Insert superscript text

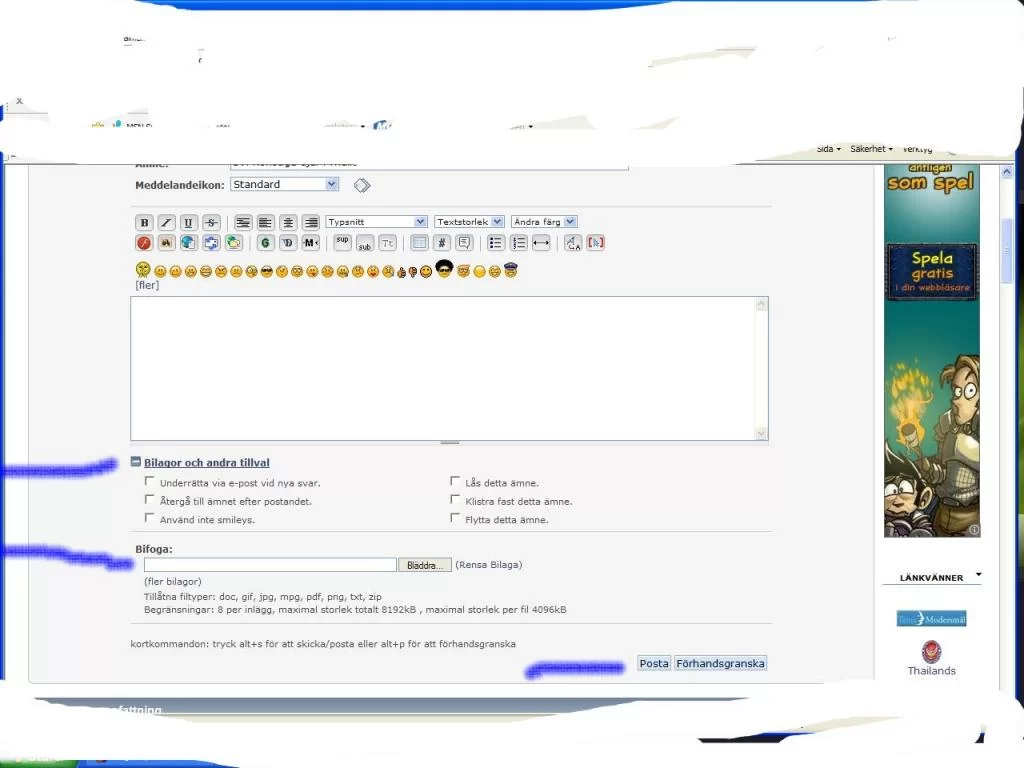coord(341,239)
